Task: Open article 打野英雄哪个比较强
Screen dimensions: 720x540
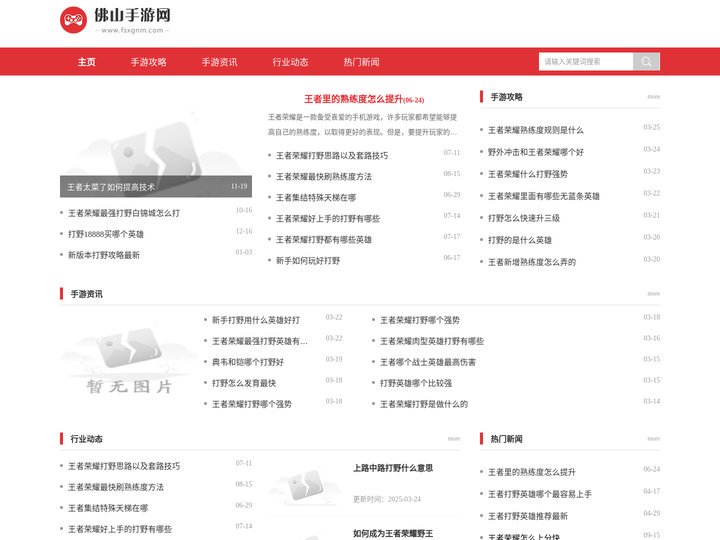Action: [x=416, y=383]
